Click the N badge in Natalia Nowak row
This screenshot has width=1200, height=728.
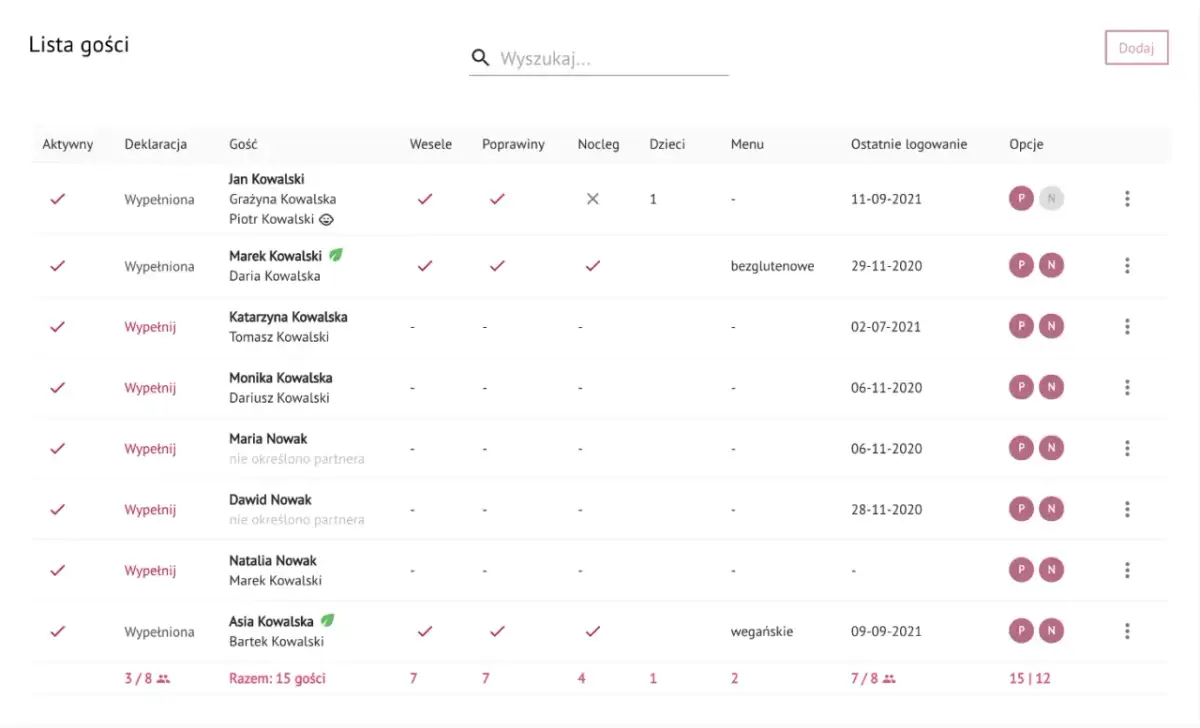point(1051,570)
